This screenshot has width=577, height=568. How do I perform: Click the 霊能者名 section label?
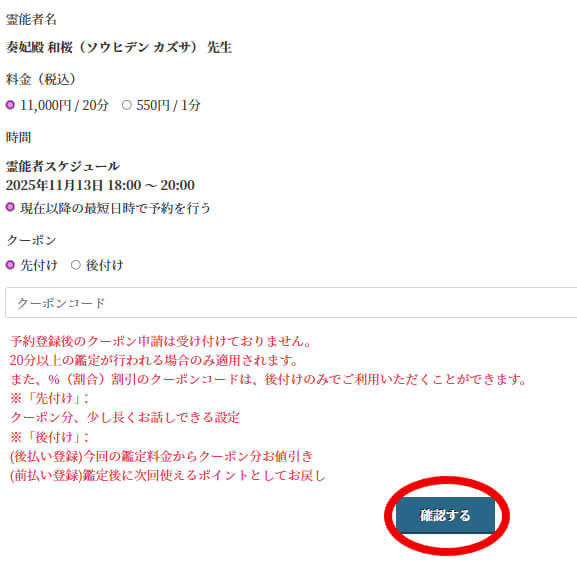(x=31, y=19)
